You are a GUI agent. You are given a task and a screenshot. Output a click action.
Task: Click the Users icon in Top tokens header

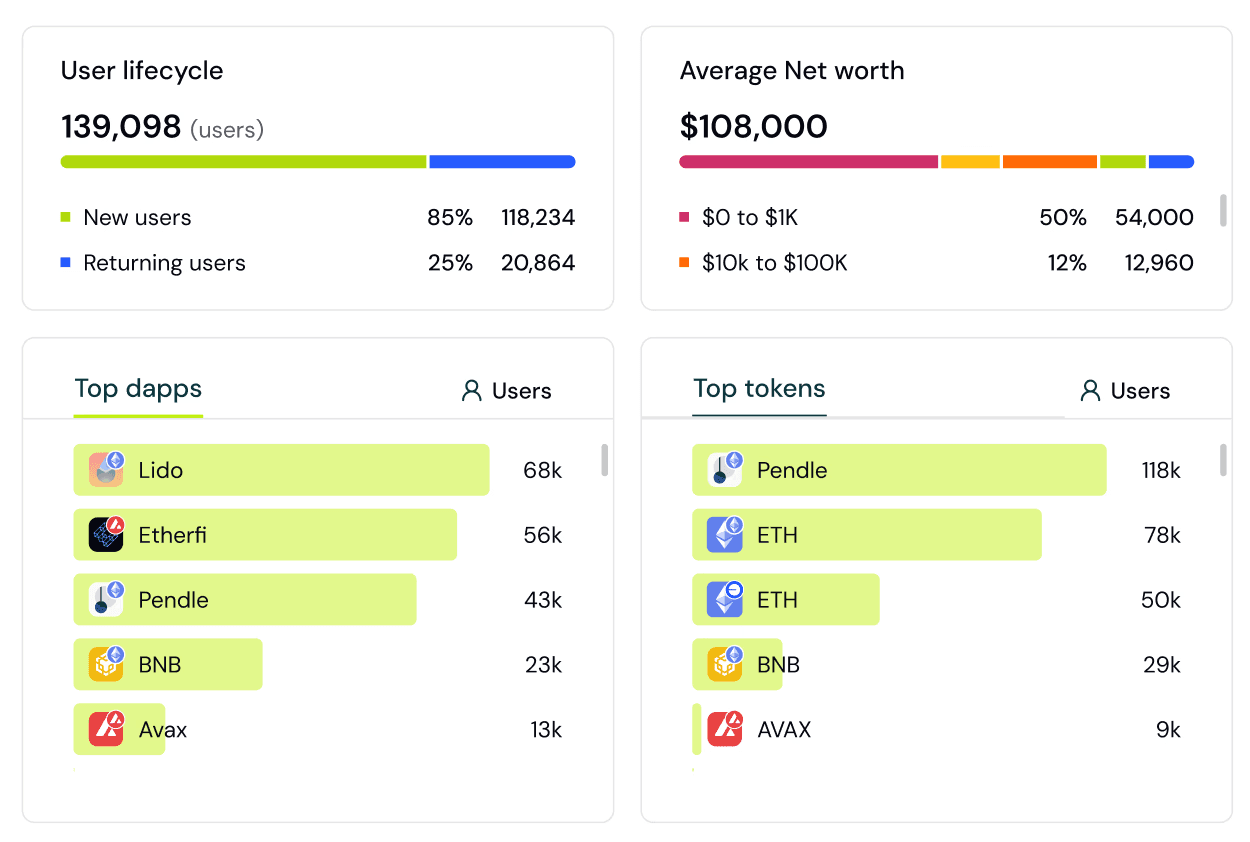pyautogui.click(x=1090, y=391)
